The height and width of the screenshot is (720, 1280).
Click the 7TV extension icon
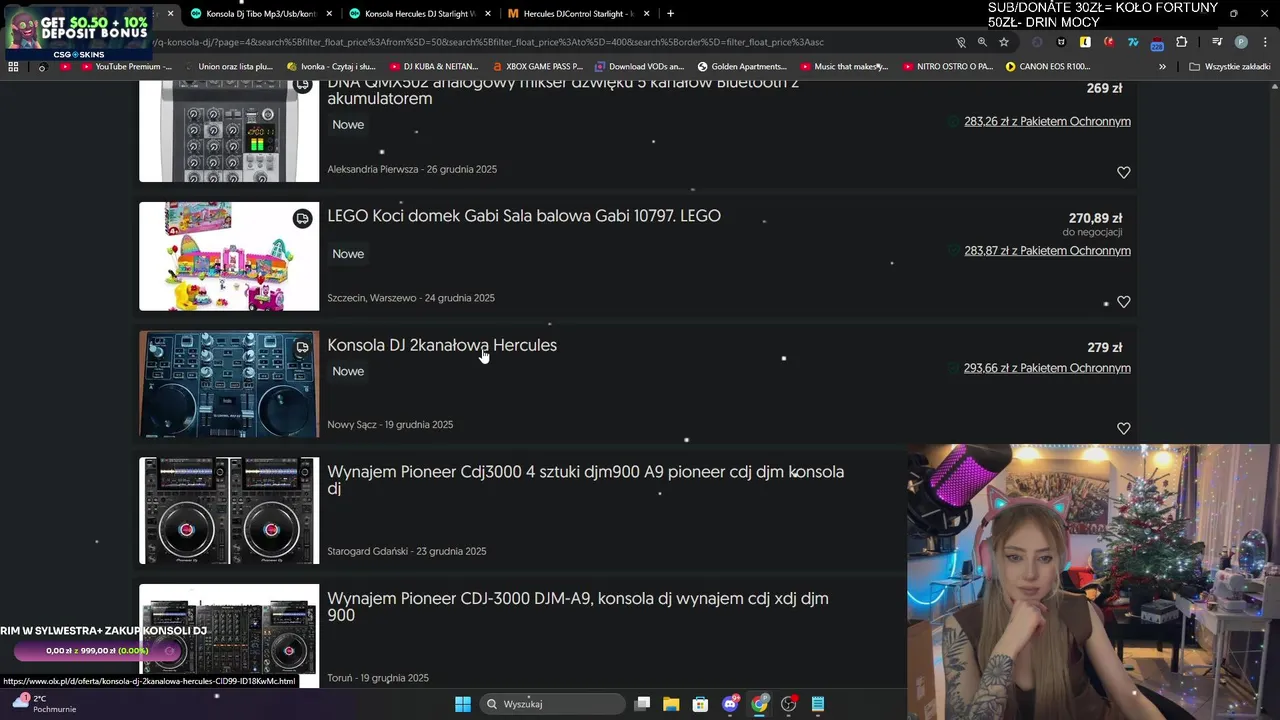[1133, 42]
